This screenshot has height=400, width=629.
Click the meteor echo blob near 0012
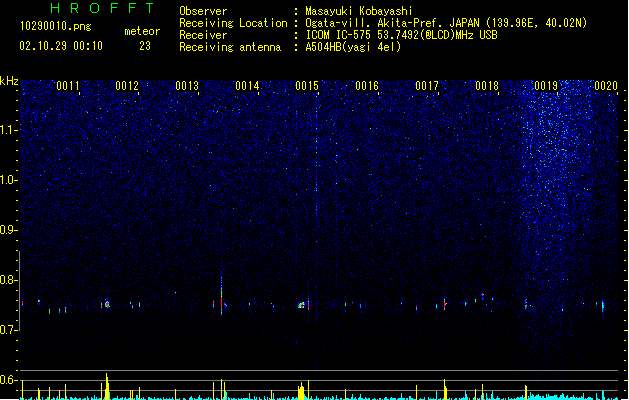tap(107, 304)
